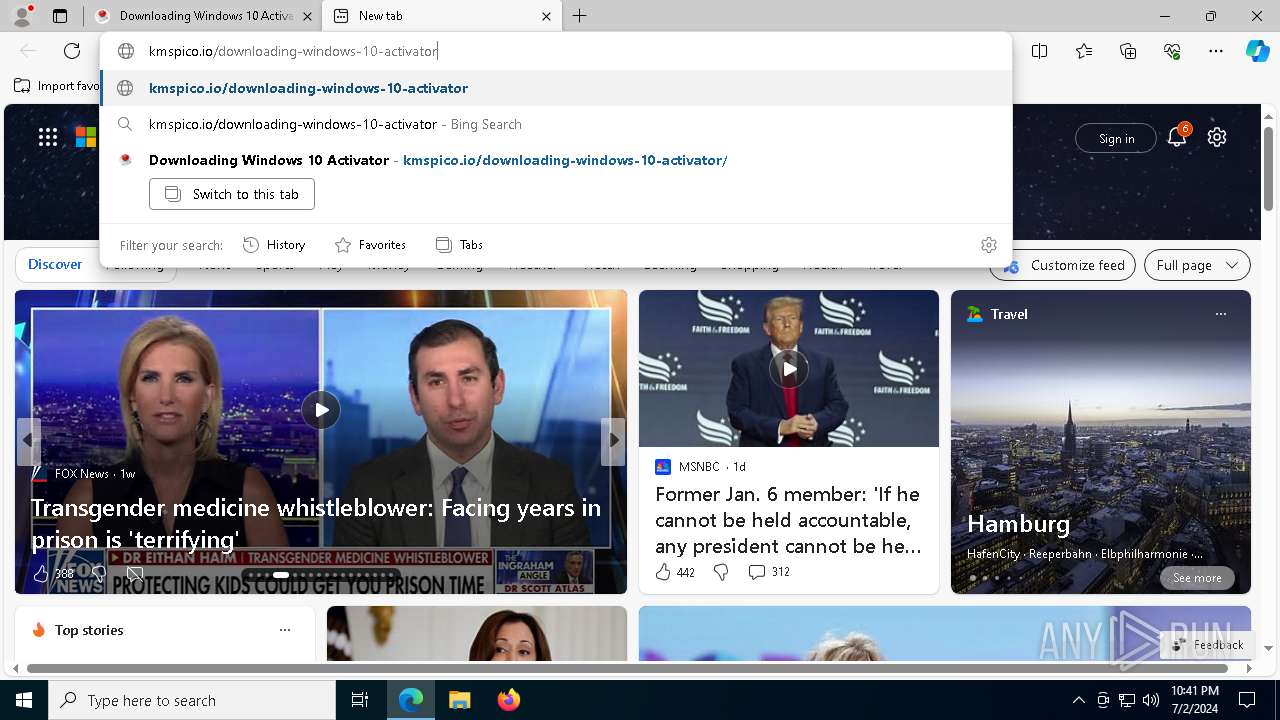
Task: Open Windows Start menu
Action: coord(24,700)
